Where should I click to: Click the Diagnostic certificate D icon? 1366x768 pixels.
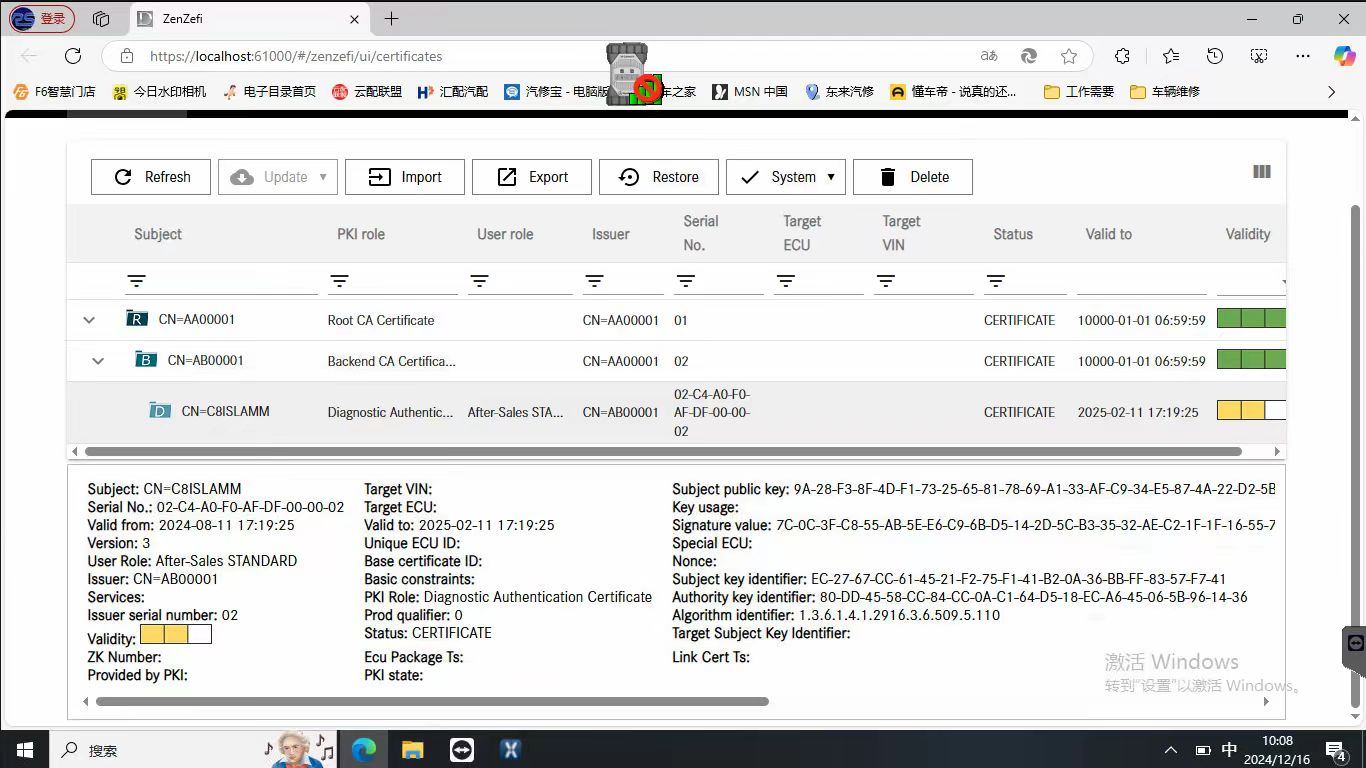[x=160, y=410]
